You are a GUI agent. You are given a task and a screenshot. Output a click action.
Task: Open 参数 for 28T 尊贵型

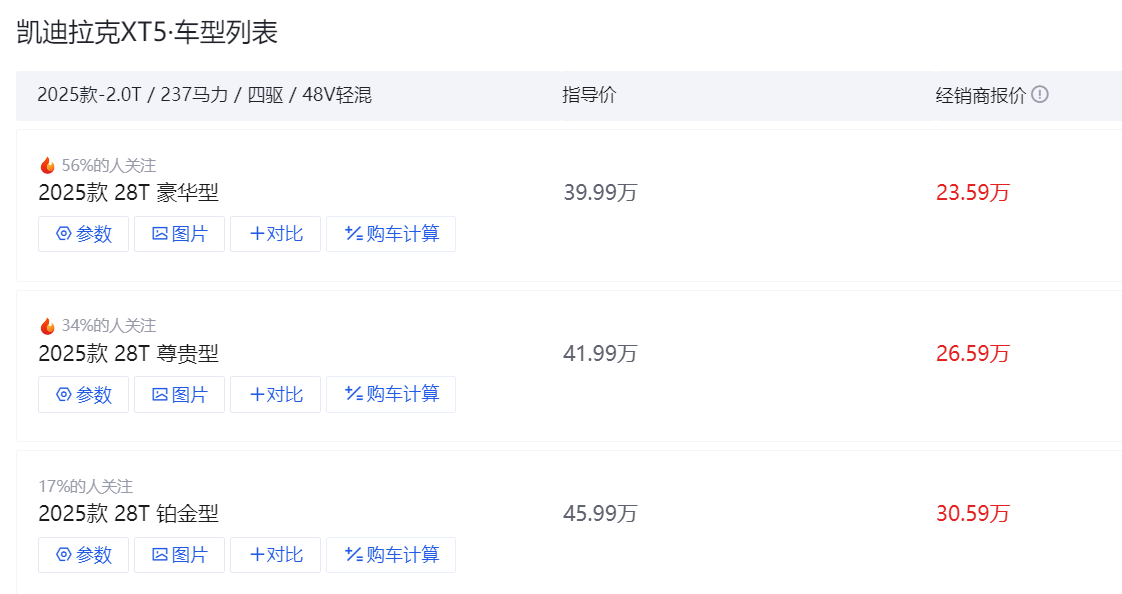[83, 394]
